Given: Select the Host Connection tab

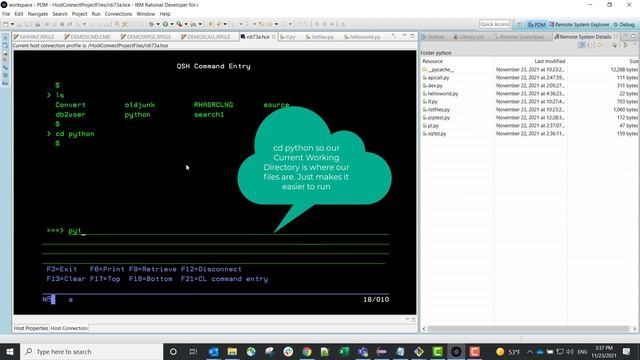Looking at the screenshot, I should pos(69,328).
